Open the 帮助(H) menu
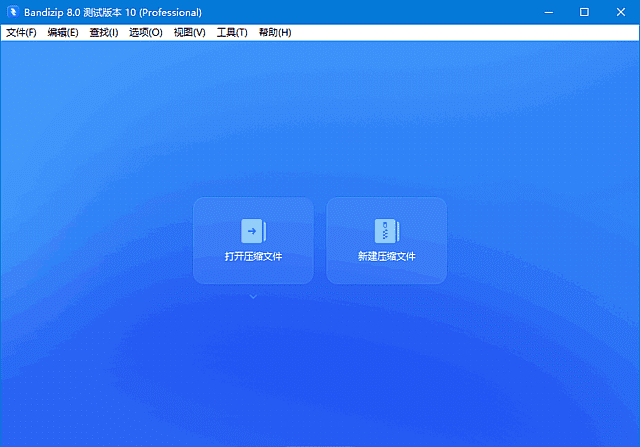The width and height of the screenshot is (640, 447). [275, 33]
